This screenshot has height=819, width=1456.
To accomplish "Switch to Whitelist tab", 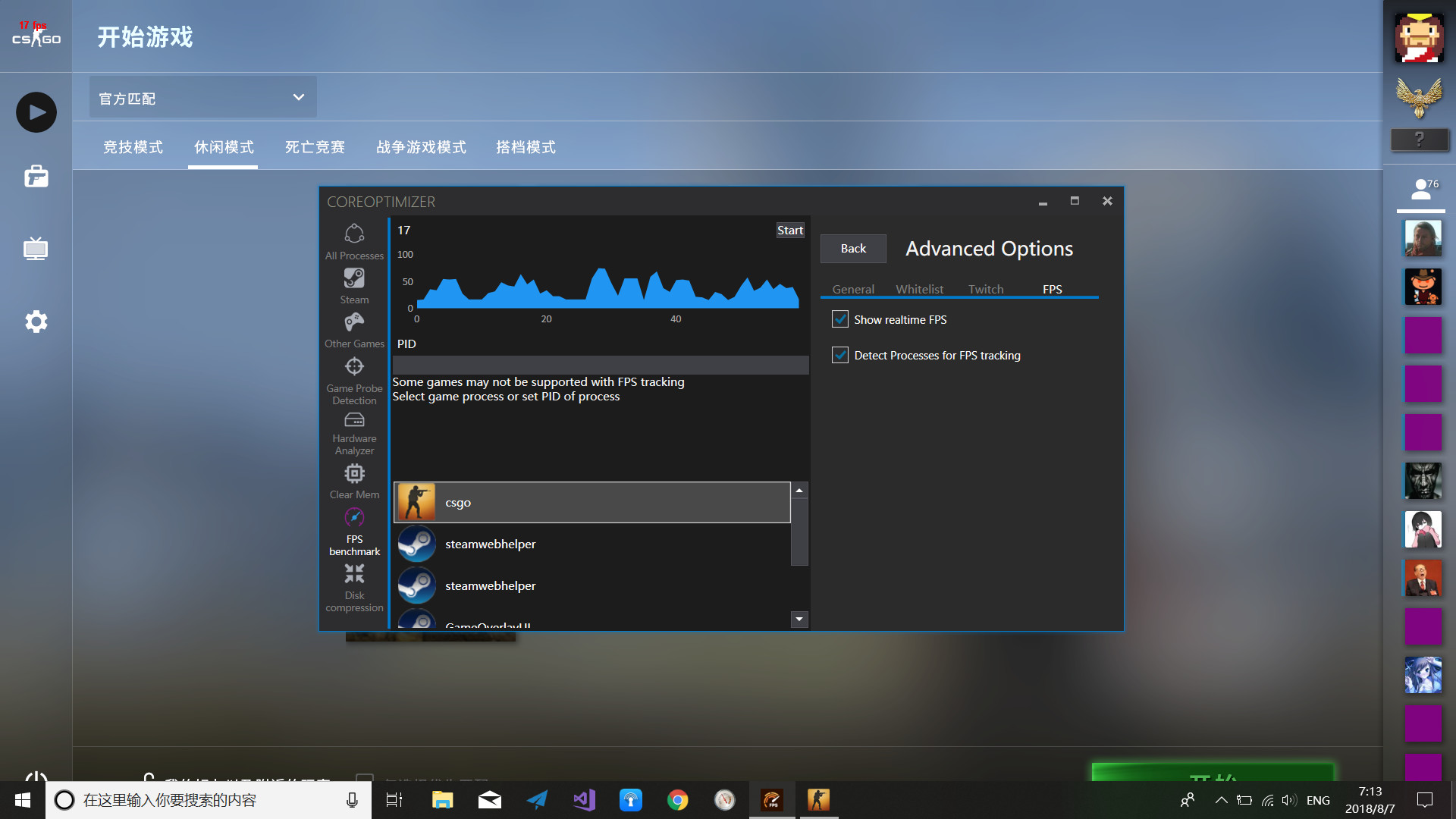I will click(x=920, y=289).
